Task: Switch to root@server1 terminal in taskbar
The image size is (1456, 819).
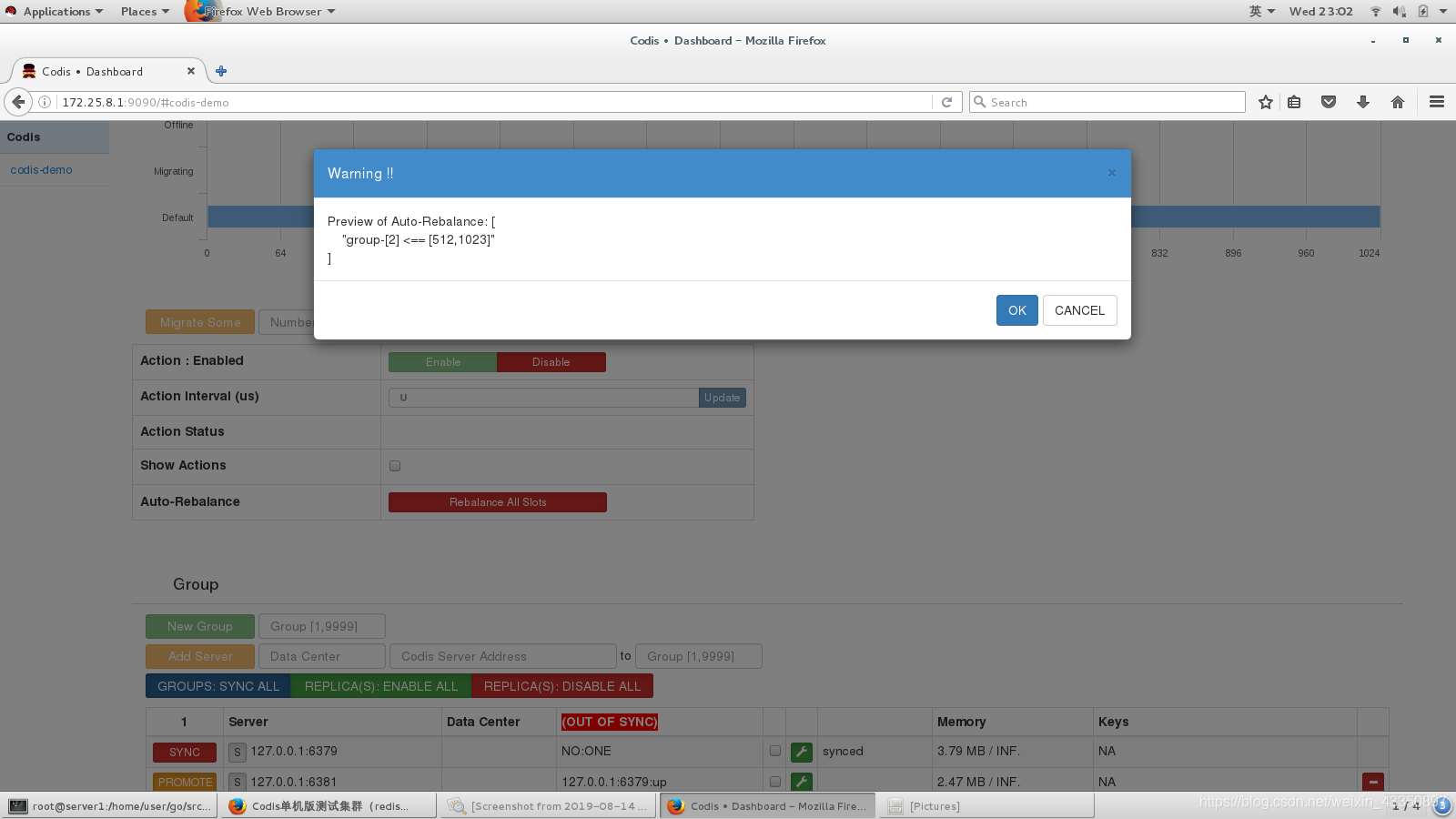Action: [110, 806]
